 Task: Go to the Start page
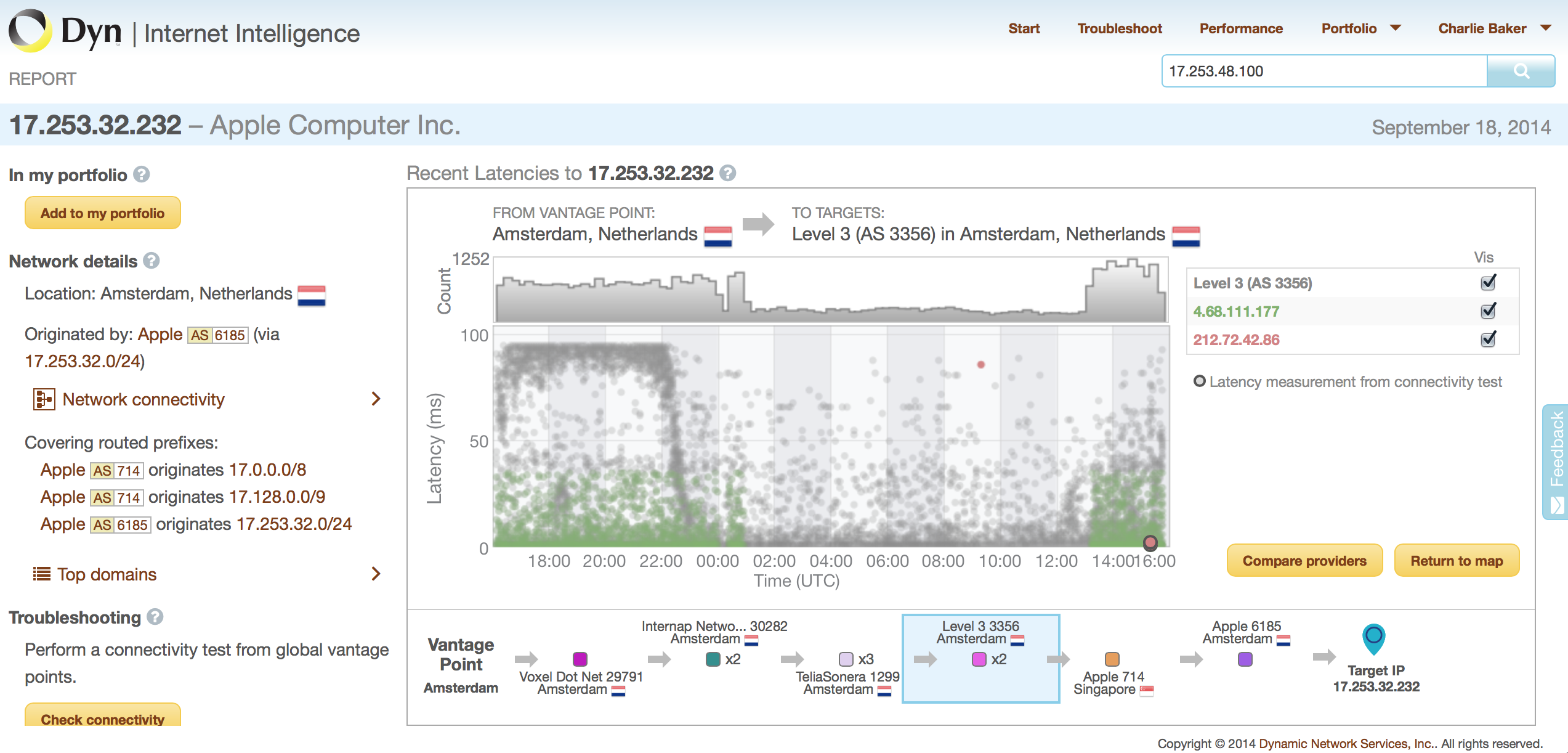1024,28
